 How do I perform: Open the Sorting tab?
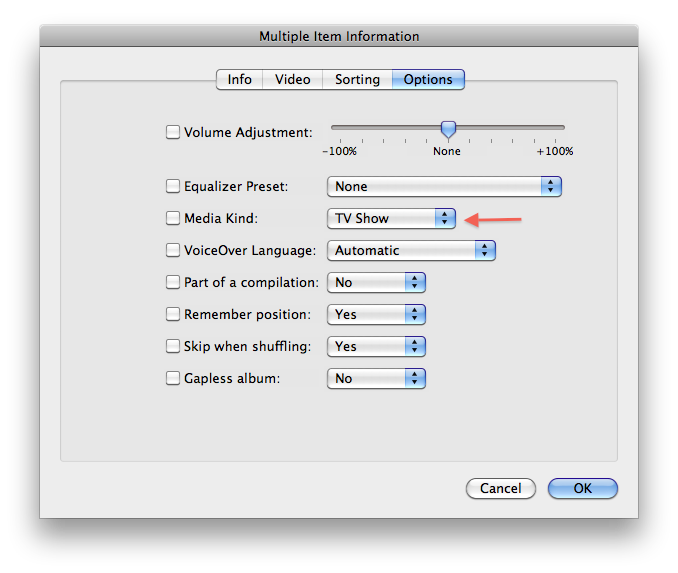pos(357,80)
